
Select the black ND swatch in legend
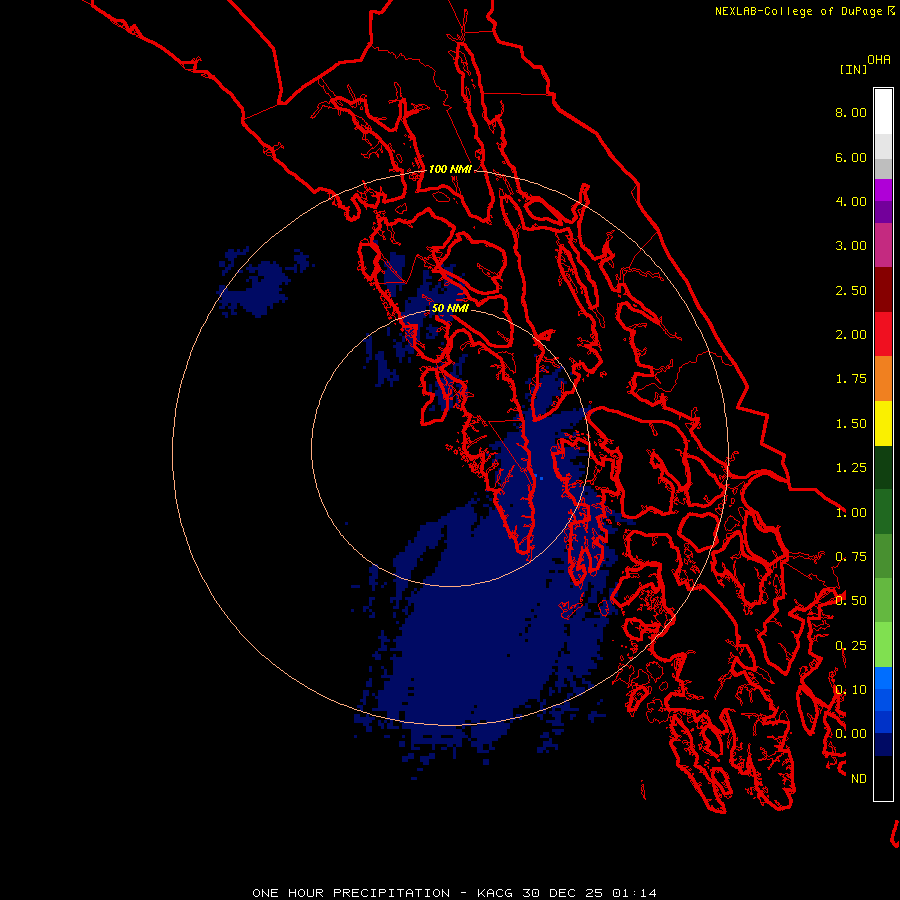tap(883, 778)
